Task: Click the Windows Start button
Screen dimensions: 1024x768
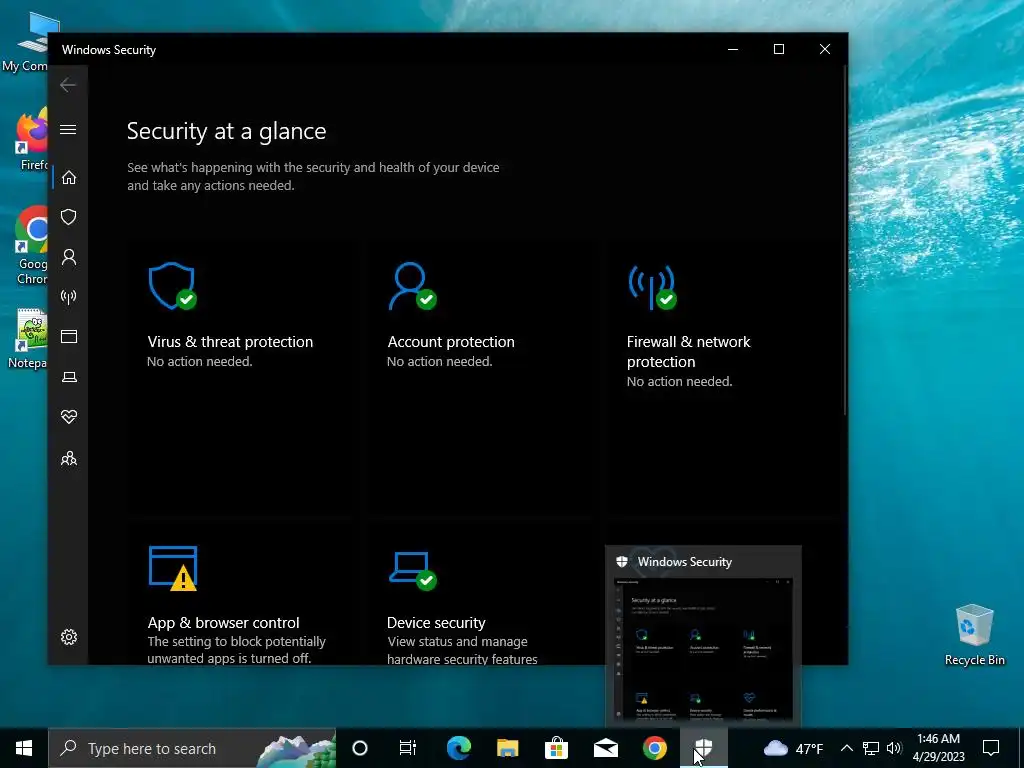Action: click(24, 748)
